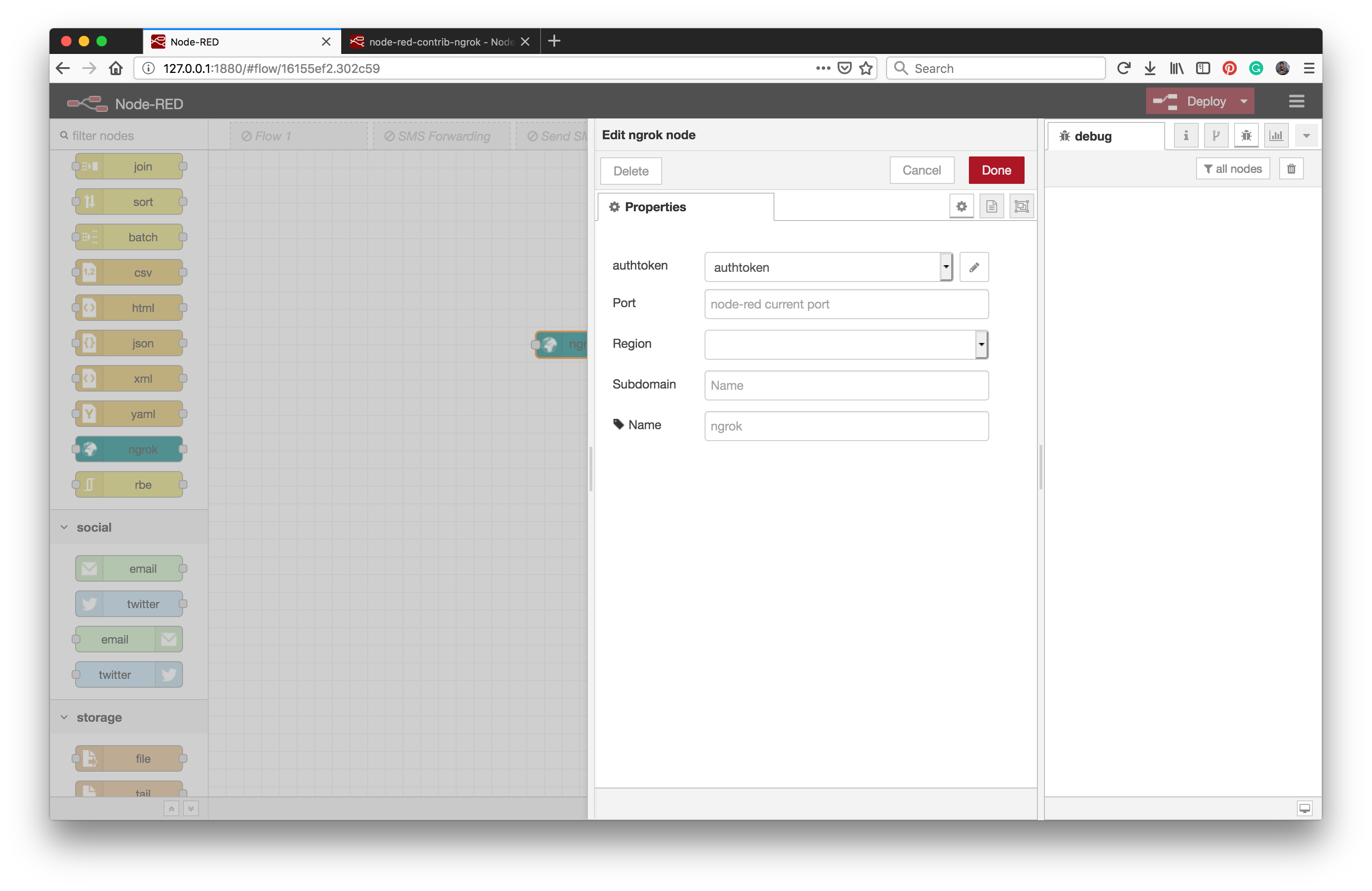Switch to Flow 1 tab
The height and width of the screenshot is (891, 1372).
[x=298, y=136]
